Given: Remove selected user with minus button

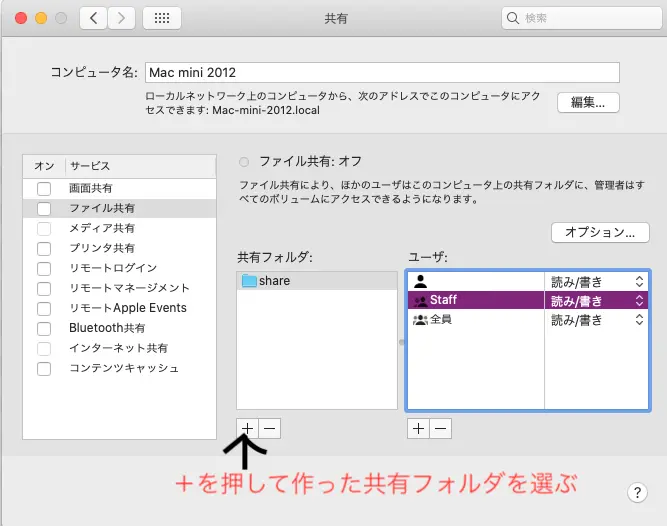Looking at the screenshot, I should coord(440,428).
